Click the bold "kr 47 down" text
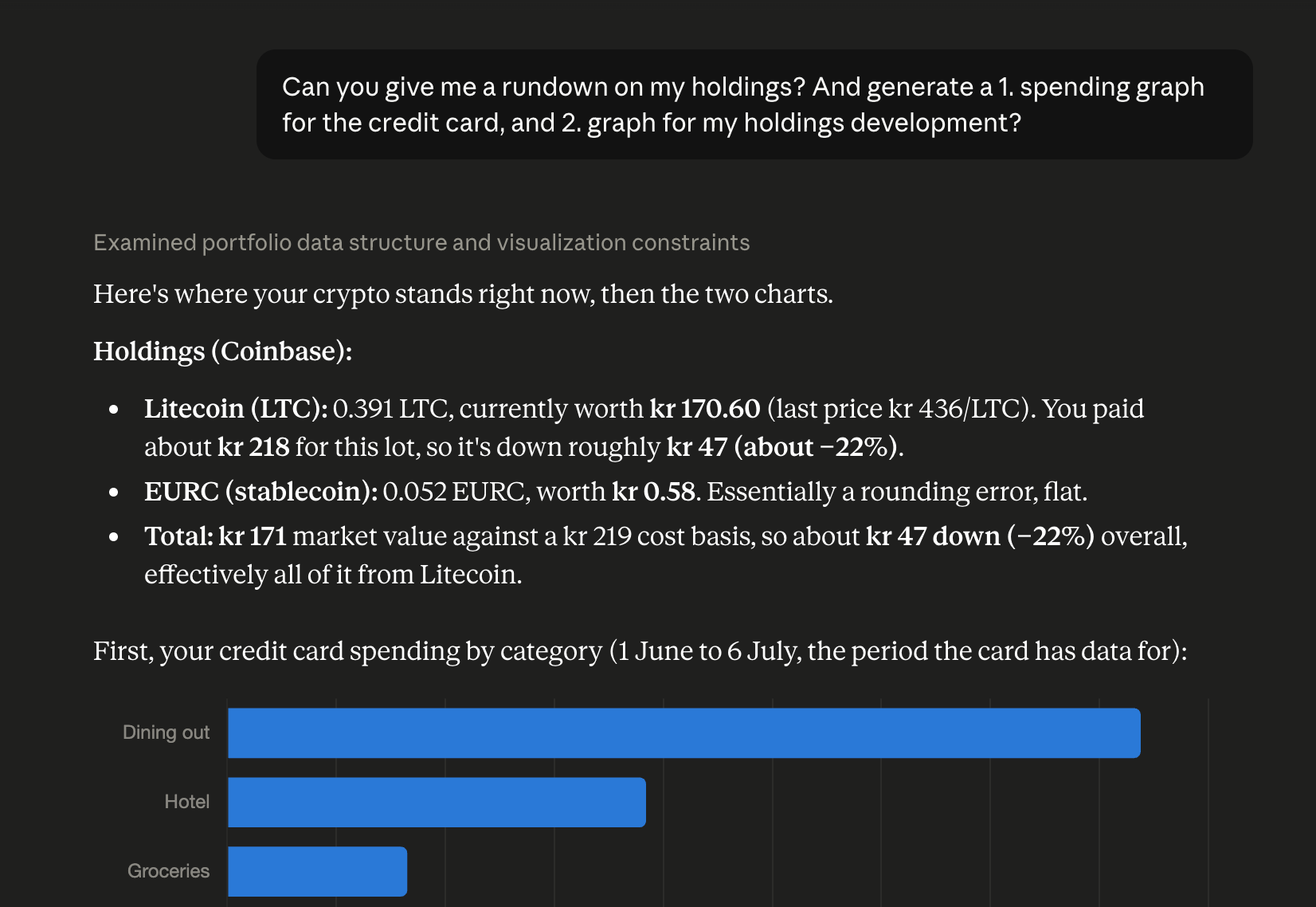The image size is (1316, 907). [x=933, y=536]
